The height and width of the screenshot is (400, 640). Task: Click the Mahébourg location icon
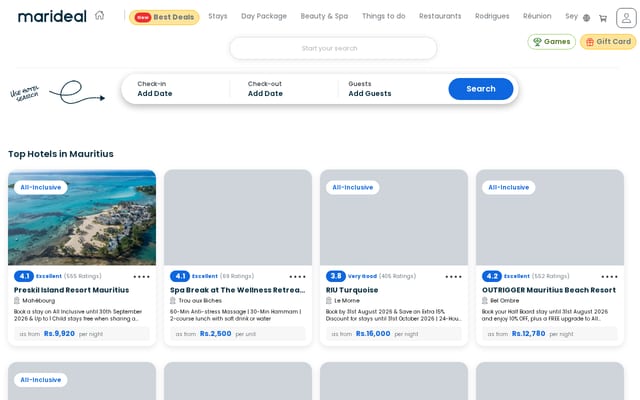[17, 300]
